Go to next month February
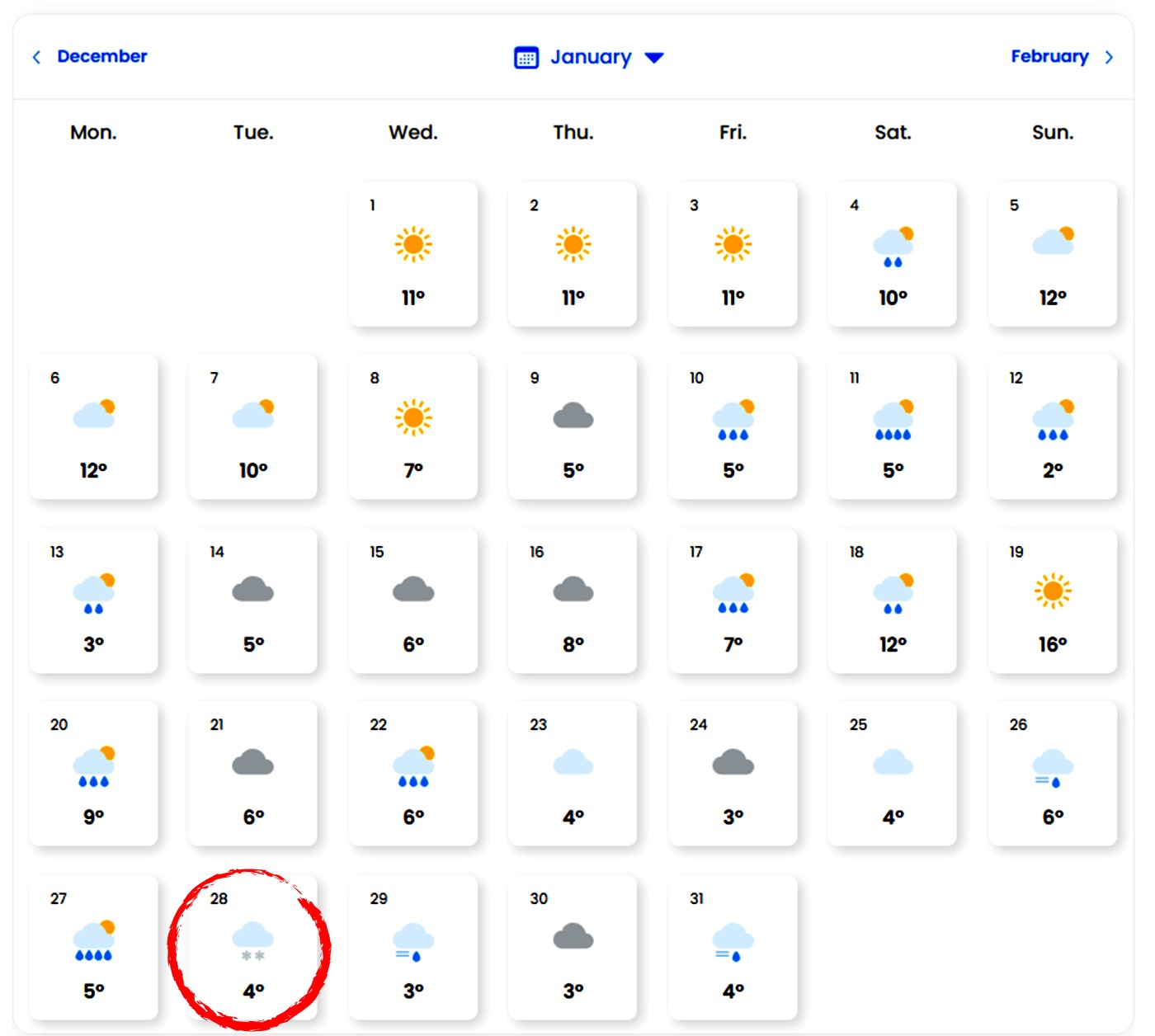 tap(1049, 56)
